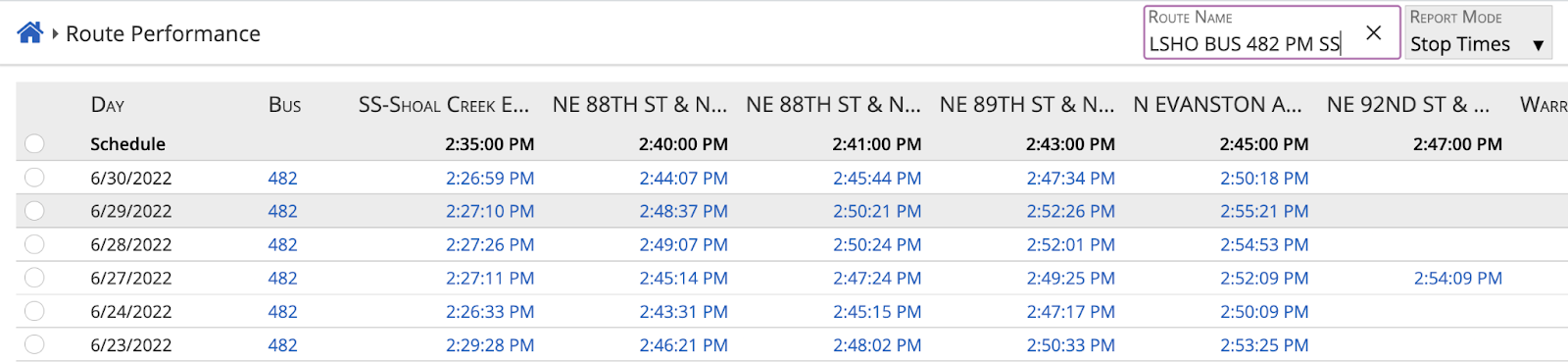1568x363 pixels.
Task: Click the 6/27/2022 date cell
Action: (131, 279)
